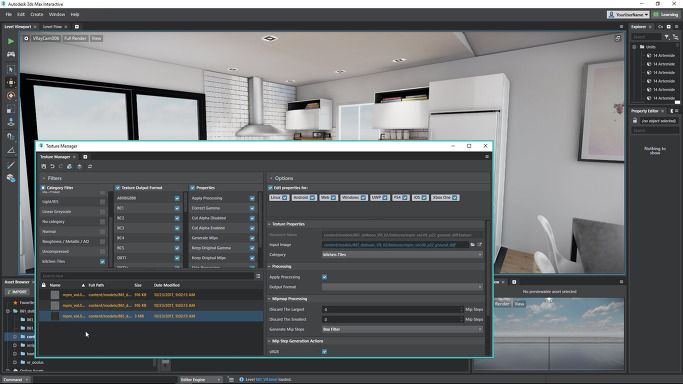683x384 pixels.
Task: Click the list options icon beside texture search
Action: click(x=258, y=276)
